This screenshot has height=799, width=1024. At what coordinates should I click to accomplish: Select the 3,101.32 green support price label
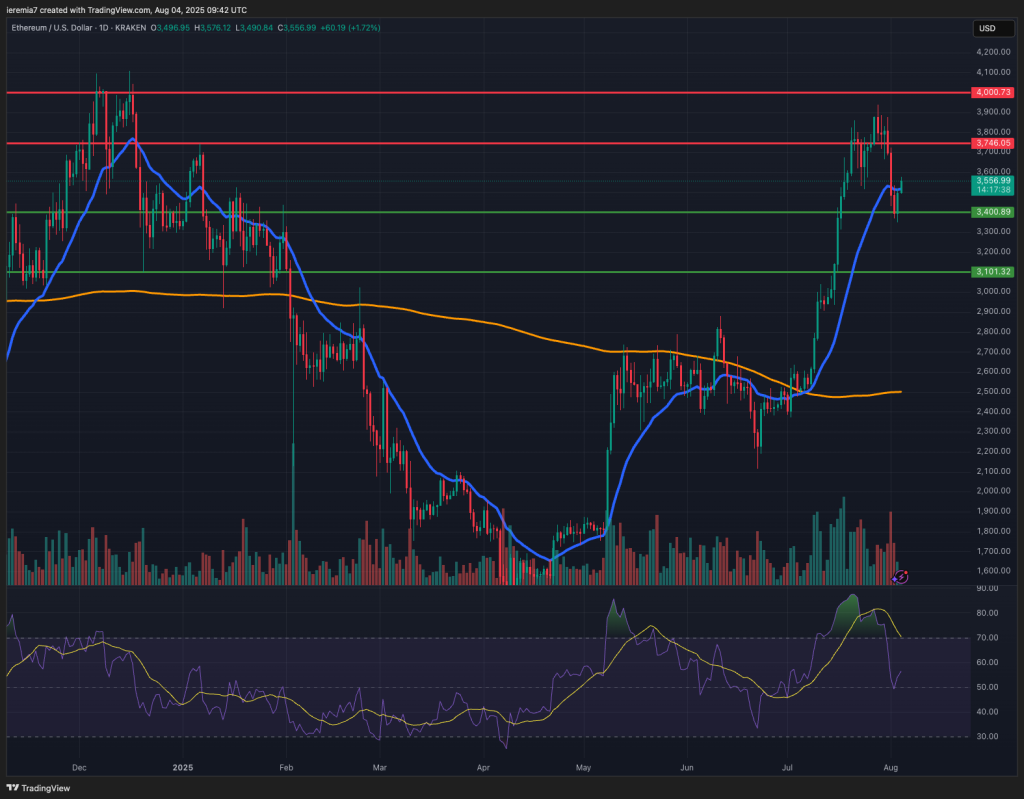click(993, 272)
